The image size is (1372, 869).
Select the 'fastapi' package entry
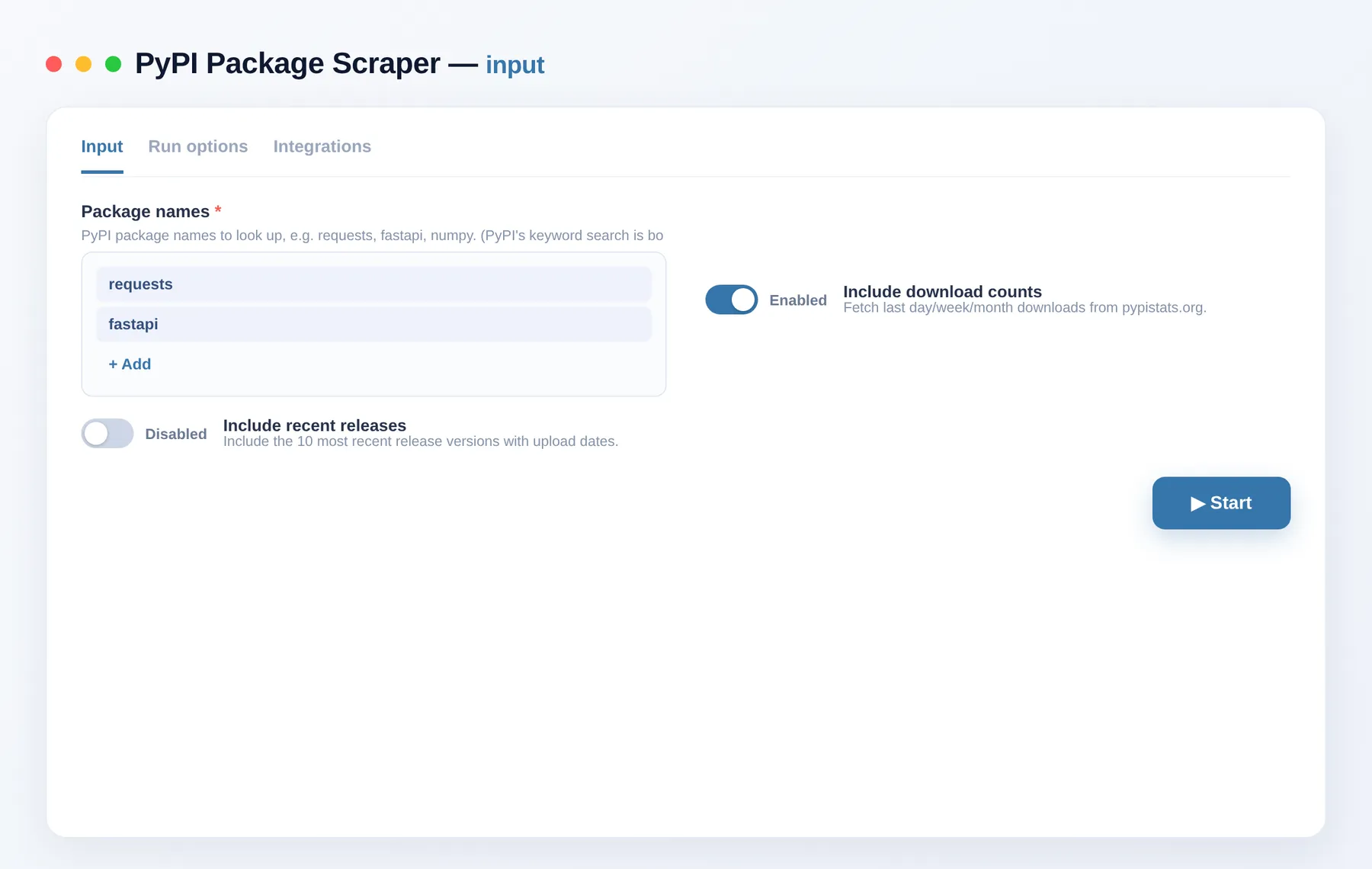373,324
